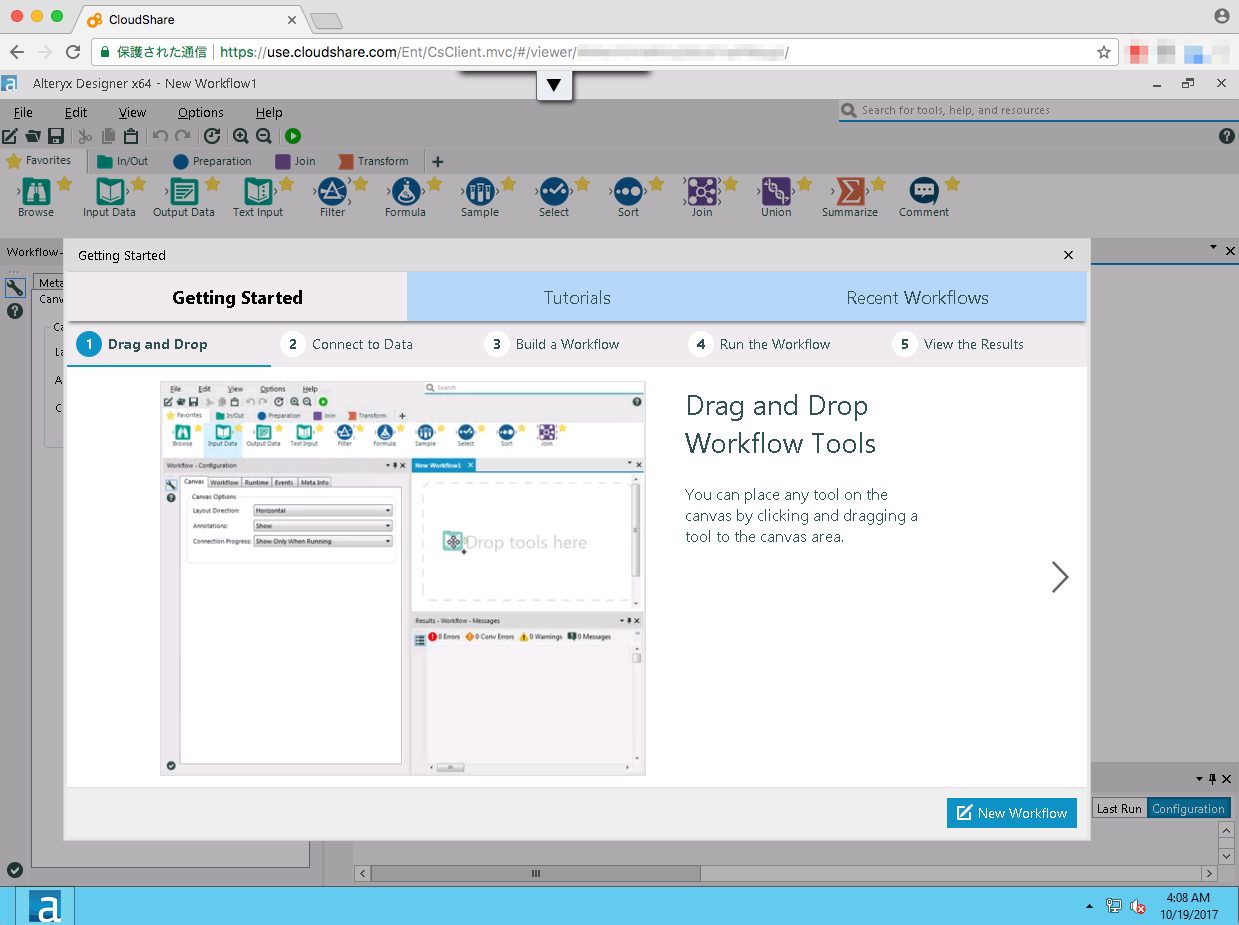This screenshot has width=1239, height=925.
Task: Cut selection with the scissors icon
Action: coord(85,136)
